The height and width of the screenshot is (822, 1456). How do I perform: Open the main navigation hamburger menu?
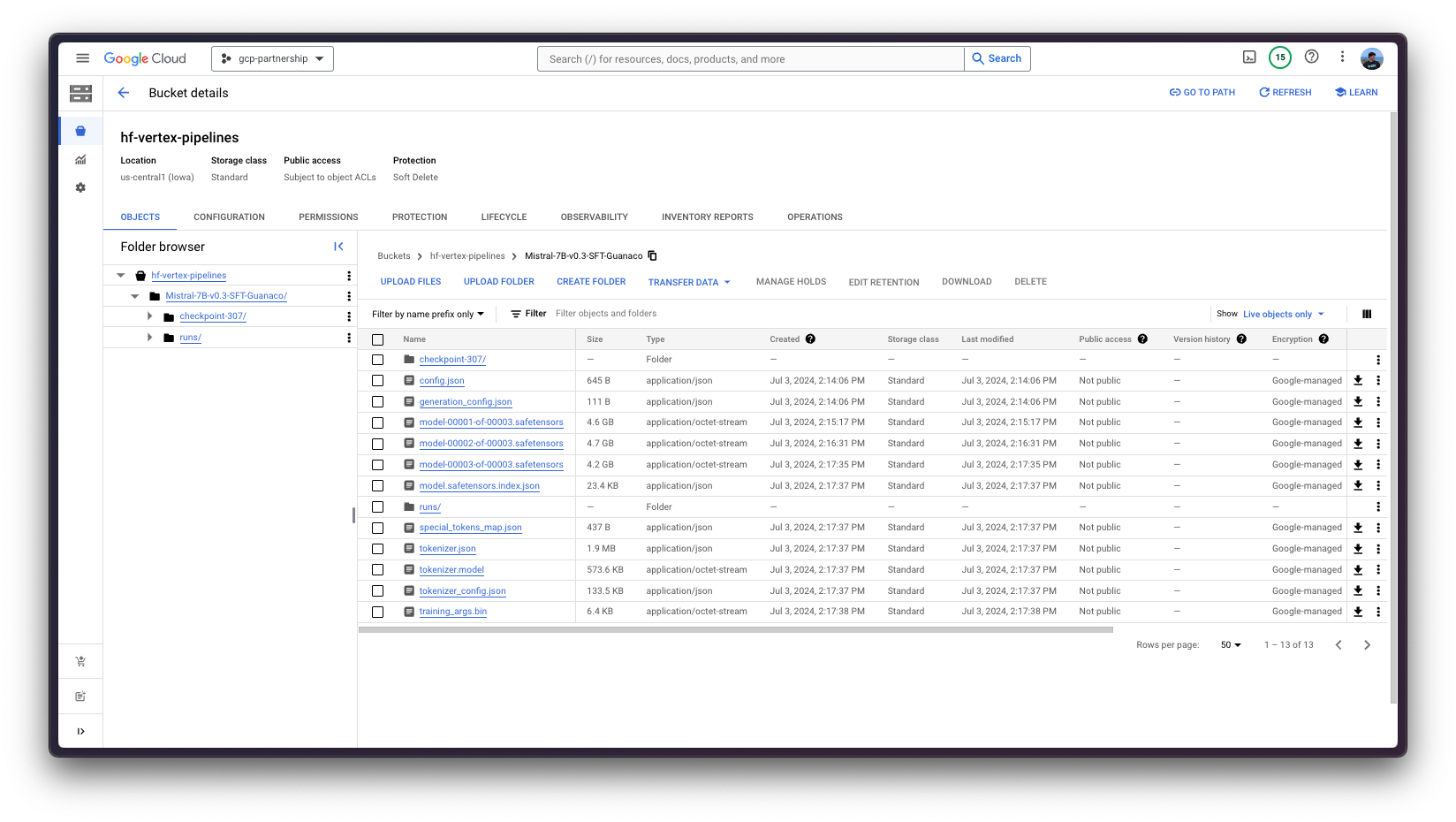click(x=82, y=58)
